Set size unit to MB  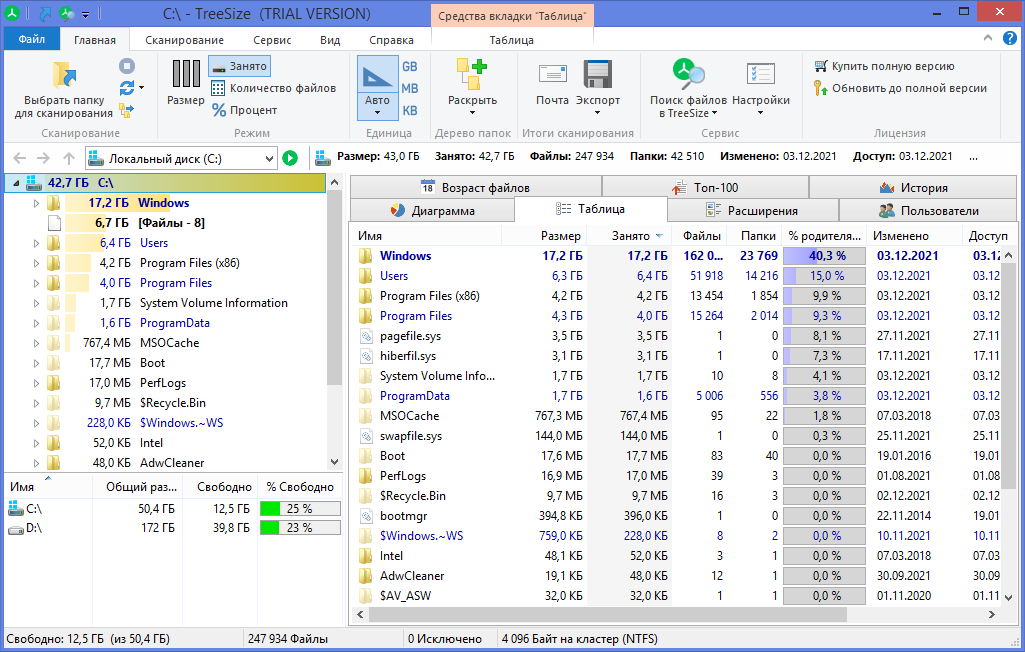(410, 88)
